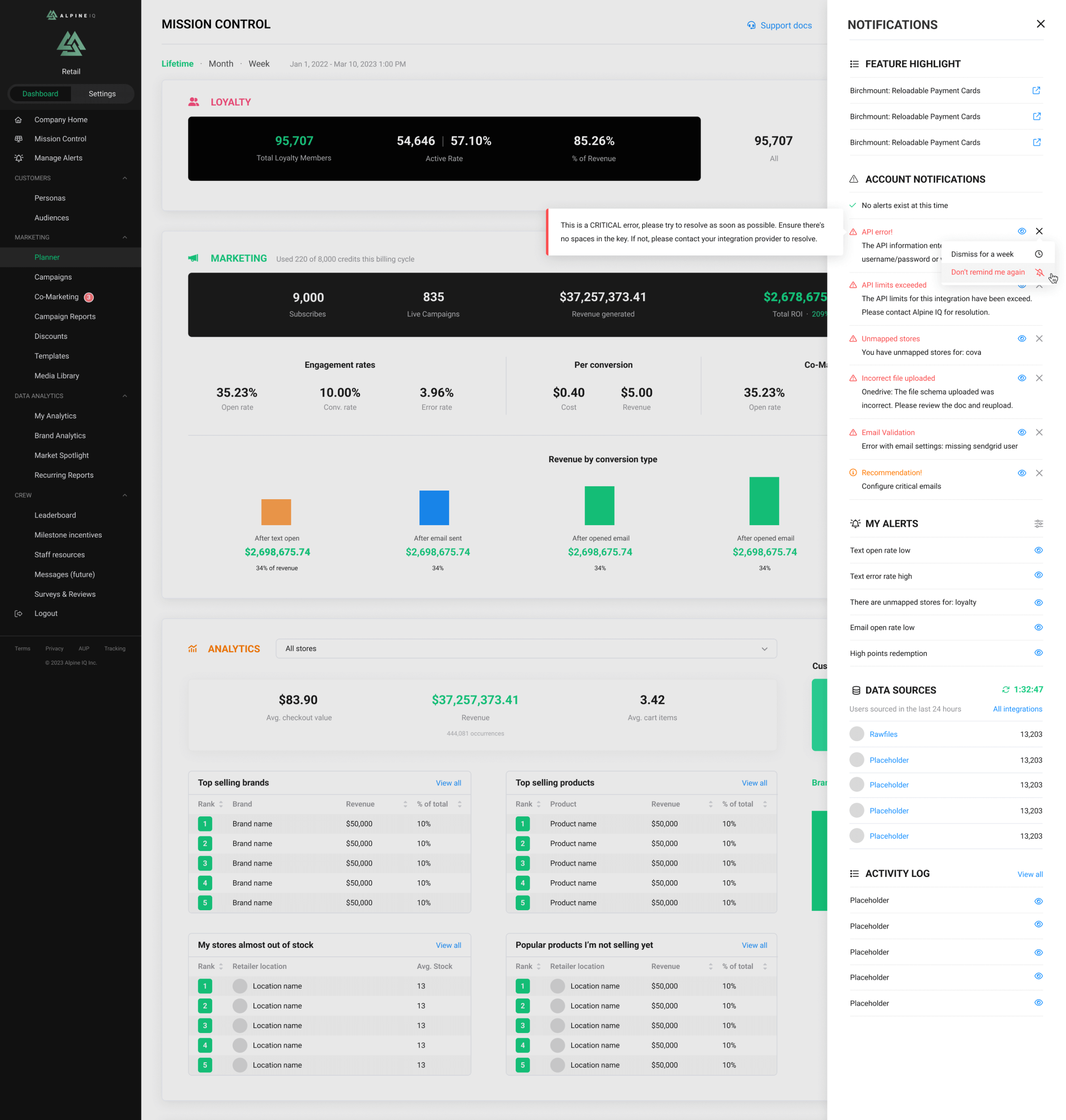Viewport: 1066px width, 1120px height.
Task: Click the Support docs headset icon
Action: (751, 25)
